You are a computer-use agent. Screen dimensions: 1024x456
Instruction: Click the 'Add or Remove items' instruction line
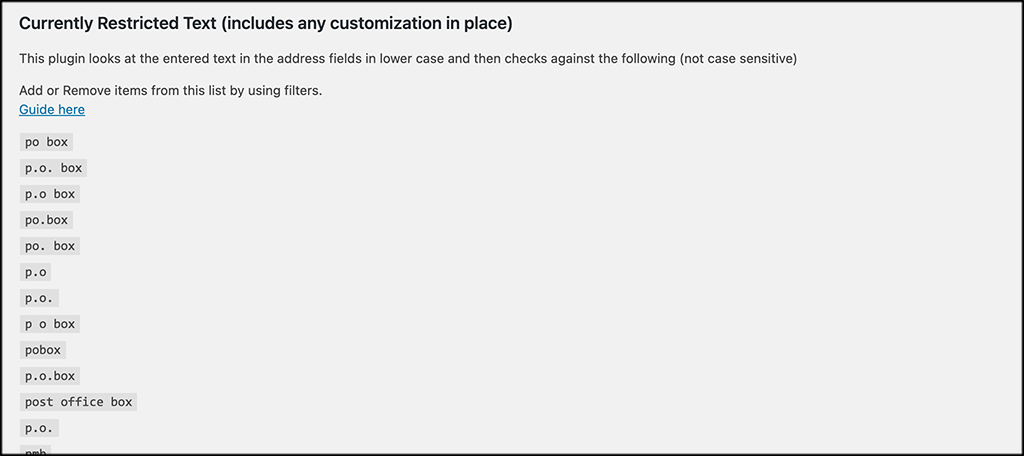tap(170, 91)
